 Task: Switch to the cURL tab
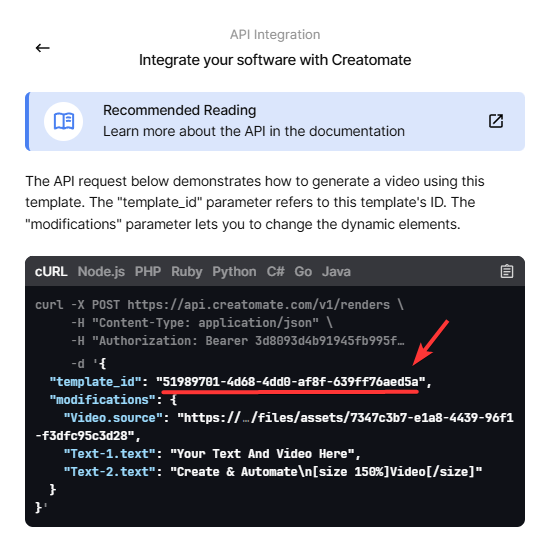click(x=51, y=271)
